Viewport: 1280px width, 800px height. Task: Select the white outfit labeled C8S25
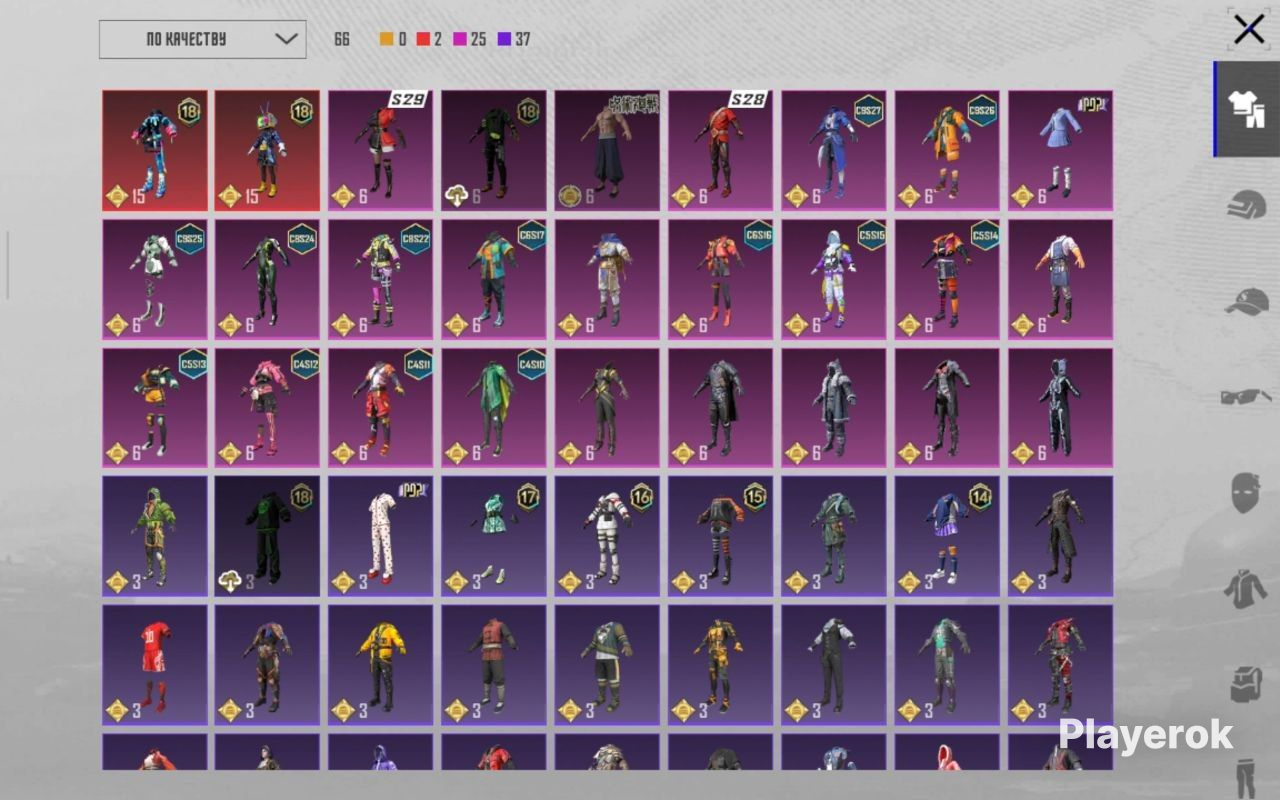click(155, 279)
